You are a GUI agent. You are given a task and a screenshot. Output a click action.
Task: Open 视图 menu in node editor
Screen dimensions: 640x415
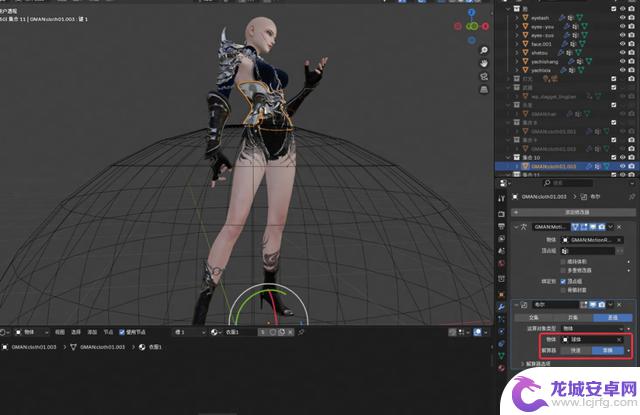(x=60, y=333)
